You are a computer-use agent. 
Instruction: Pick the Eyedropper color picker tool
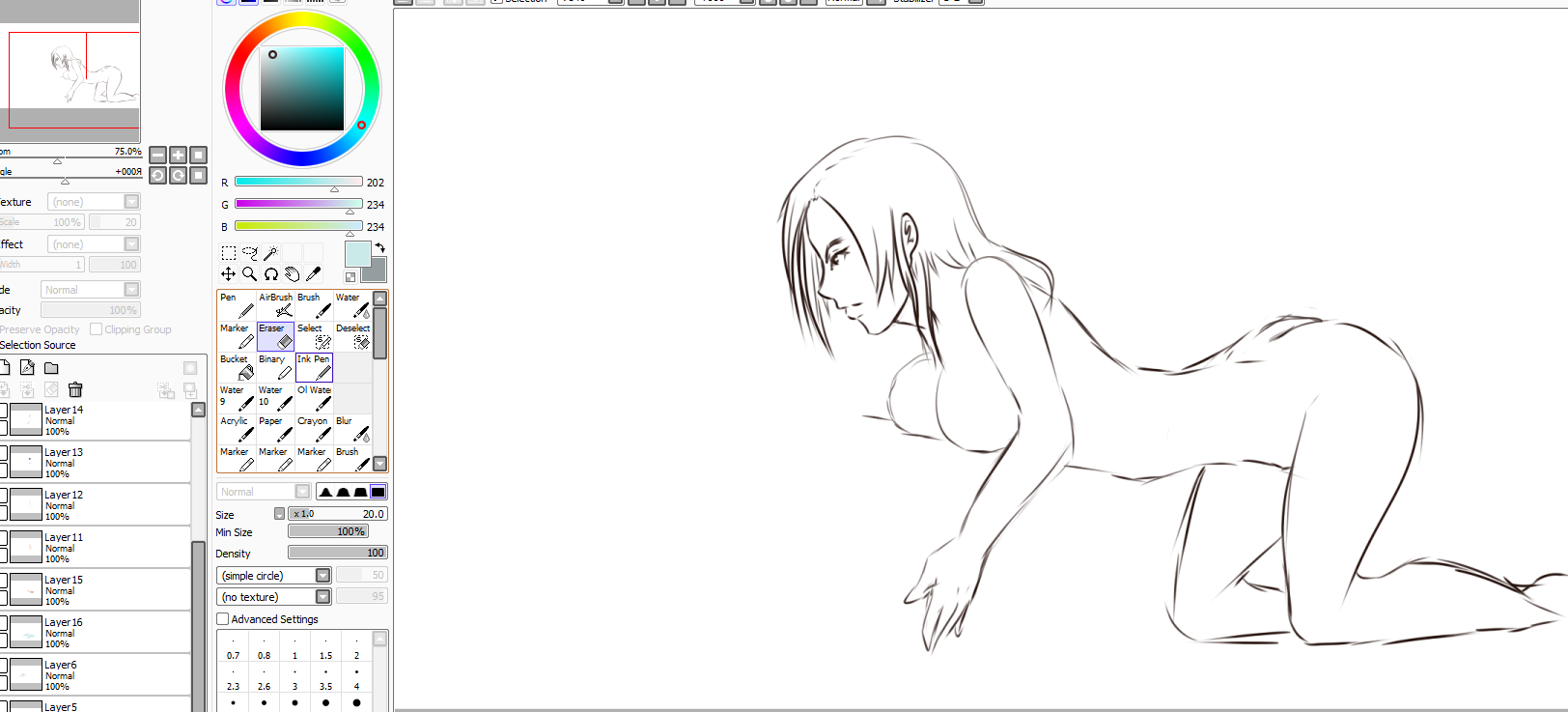point(313,274)
